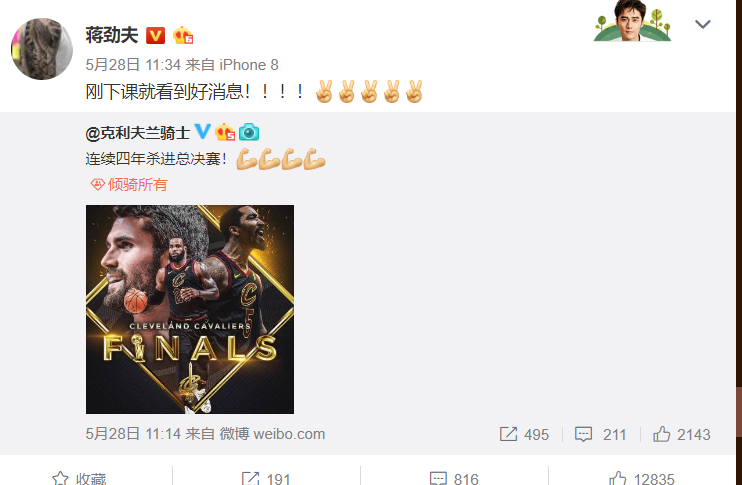Click the blue V badge beside 克利夫兰骑士

pos(203,132)
